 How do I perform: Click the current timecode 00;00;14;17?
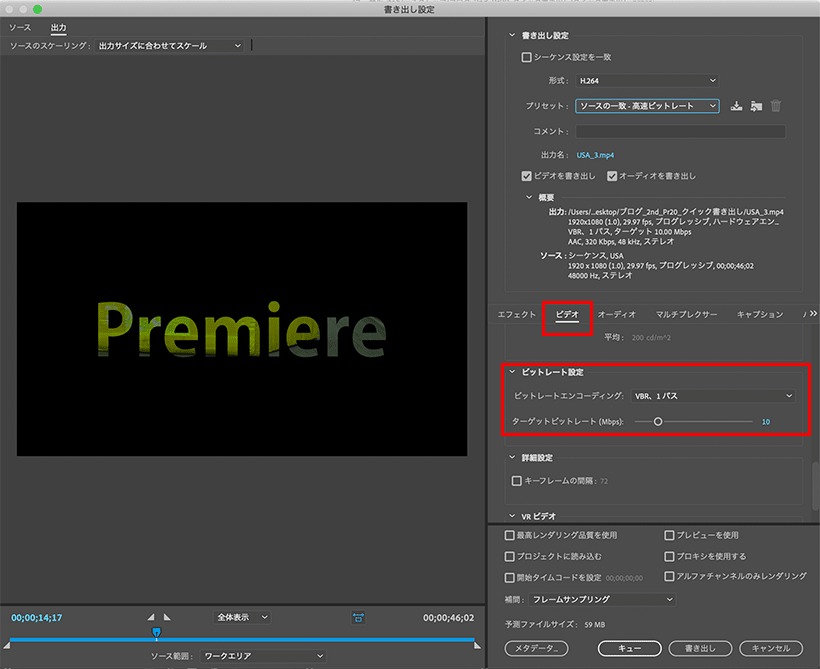[37, 618]
